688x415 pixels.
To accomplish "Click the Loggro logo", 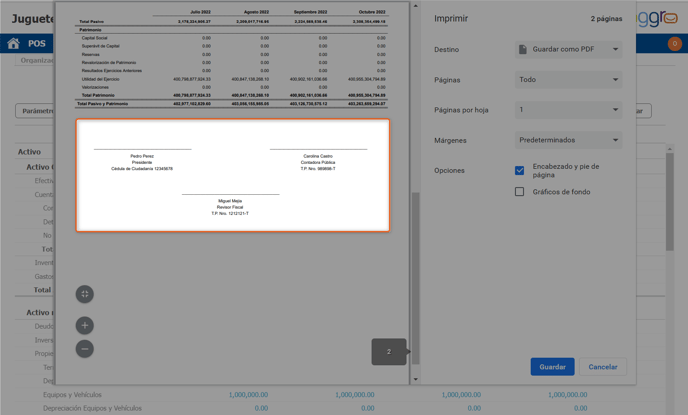I will click(x=657, y=18).
